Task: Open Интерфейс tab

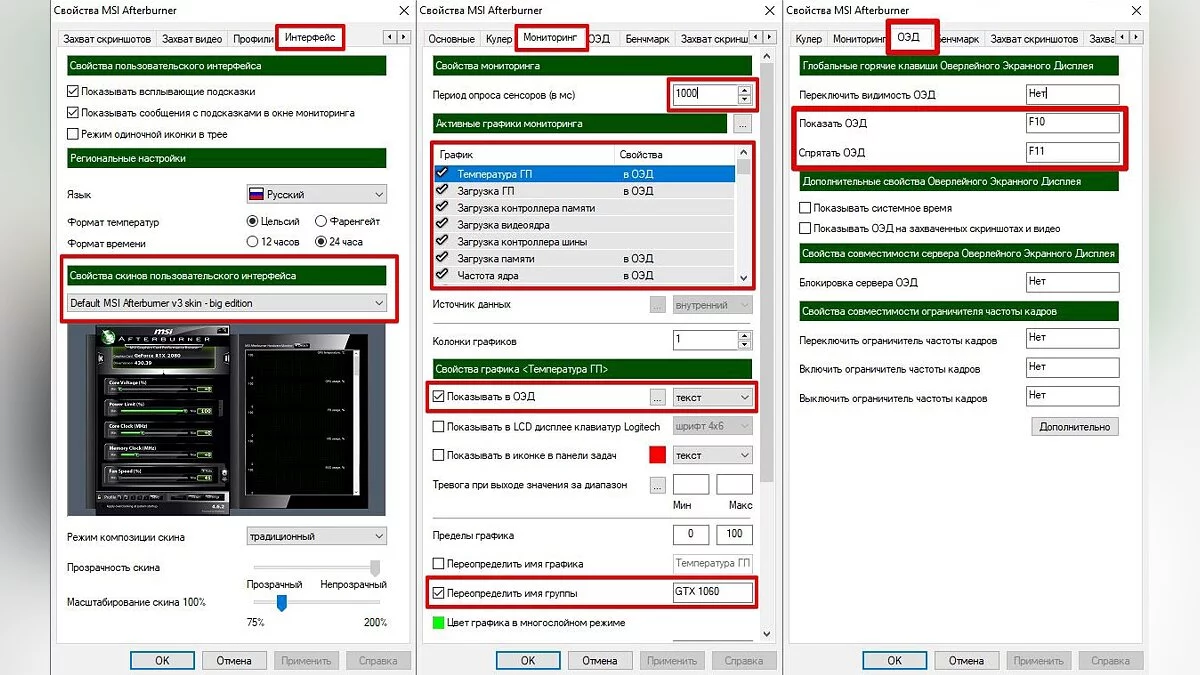Action: click(312, 38)
